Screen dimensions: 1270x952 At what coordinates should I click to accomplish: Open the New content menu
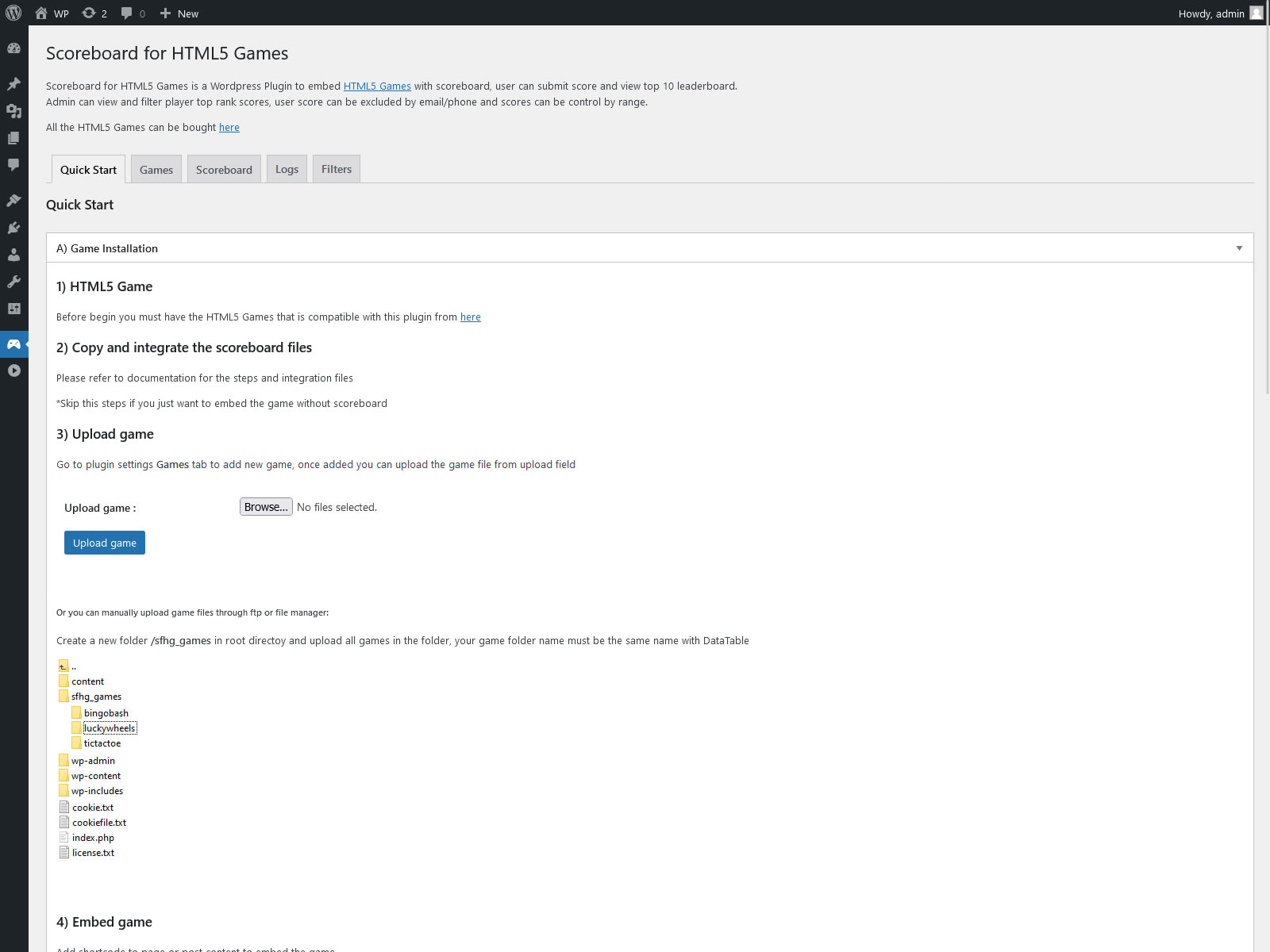[179, 13]
